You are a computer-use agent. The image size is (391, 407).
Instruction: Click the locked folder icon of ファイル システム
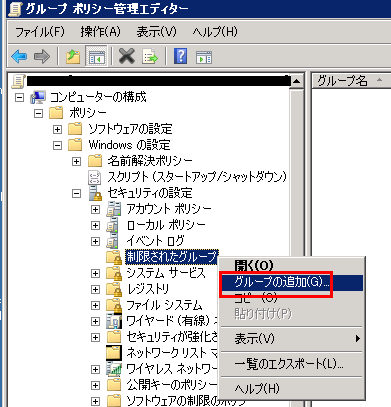[x=114, y=306]
